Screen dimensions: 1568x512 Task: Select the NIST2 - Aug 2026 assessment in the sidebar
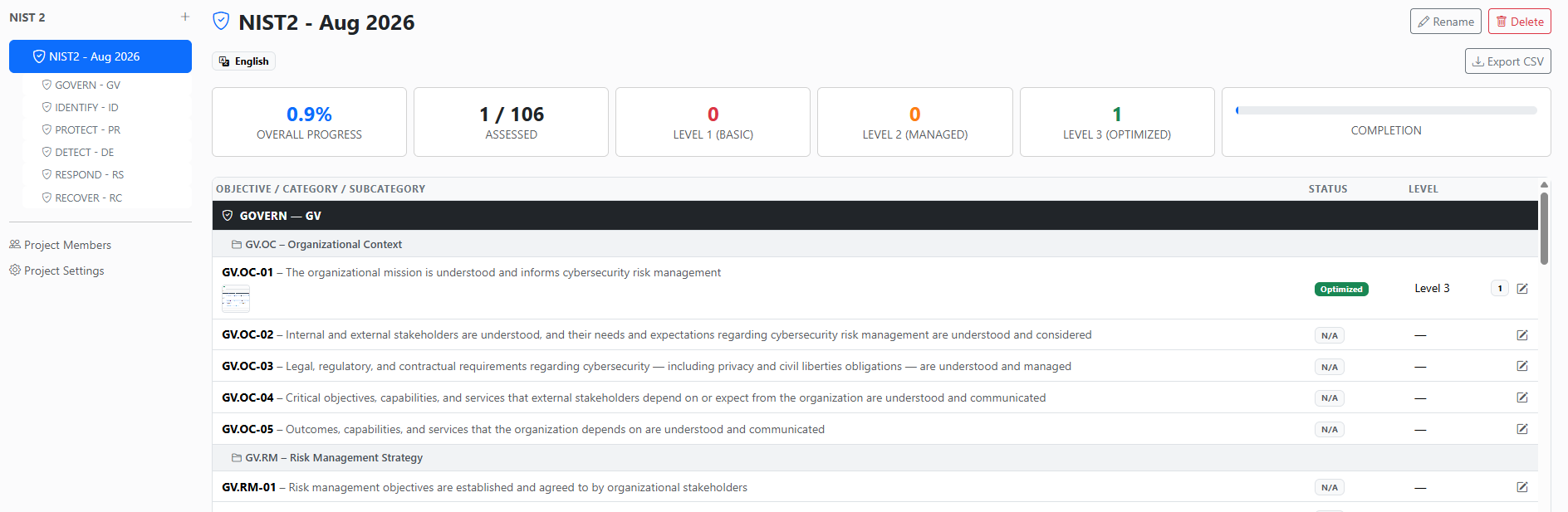[100, 56]
